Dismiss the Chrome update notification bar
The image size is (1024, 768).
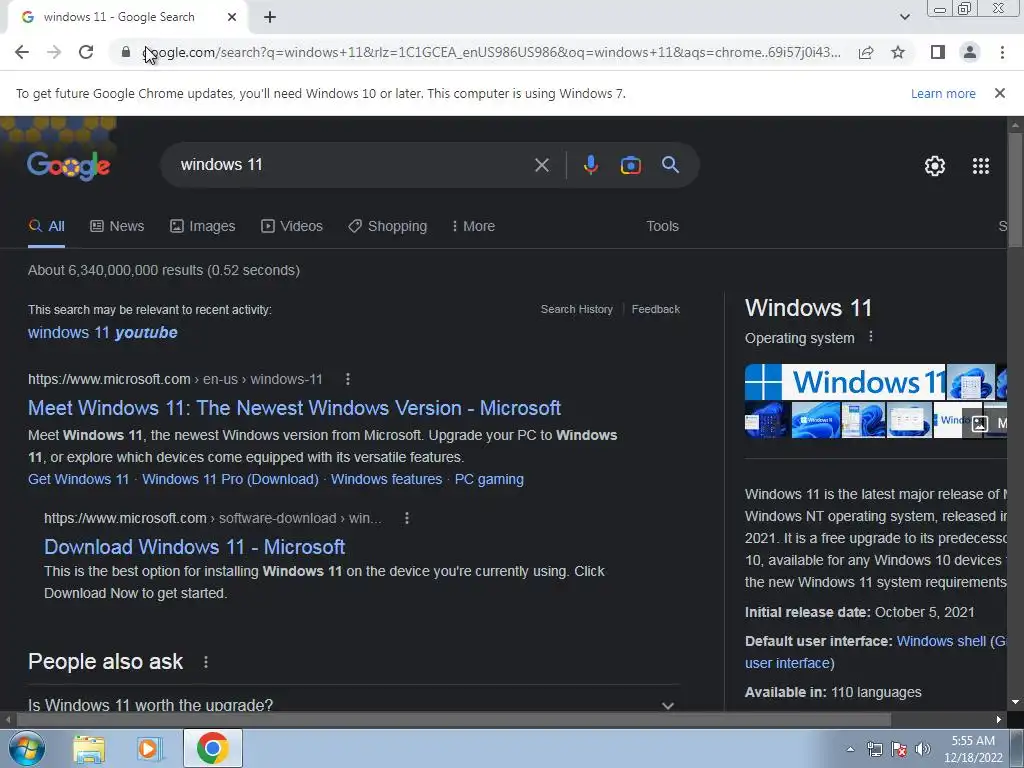tap(1000, 93)
